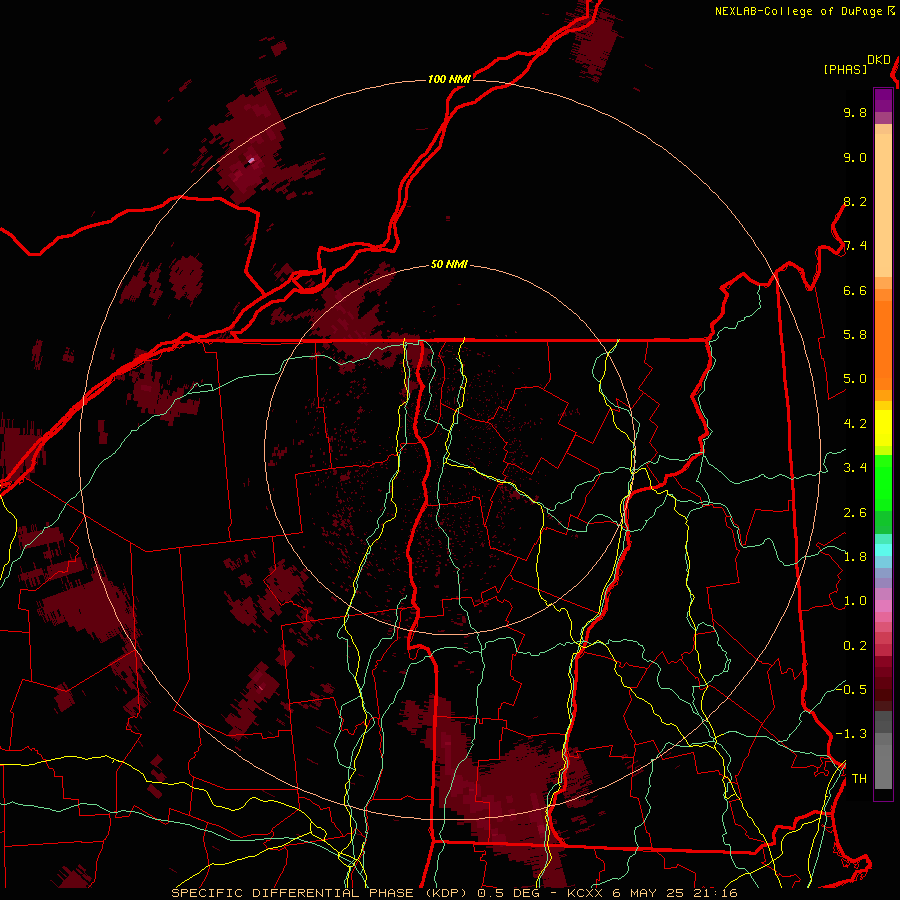Click the 9.0 legend value
900x900 pixels.
pyautogui.click(x=855, y=157)
